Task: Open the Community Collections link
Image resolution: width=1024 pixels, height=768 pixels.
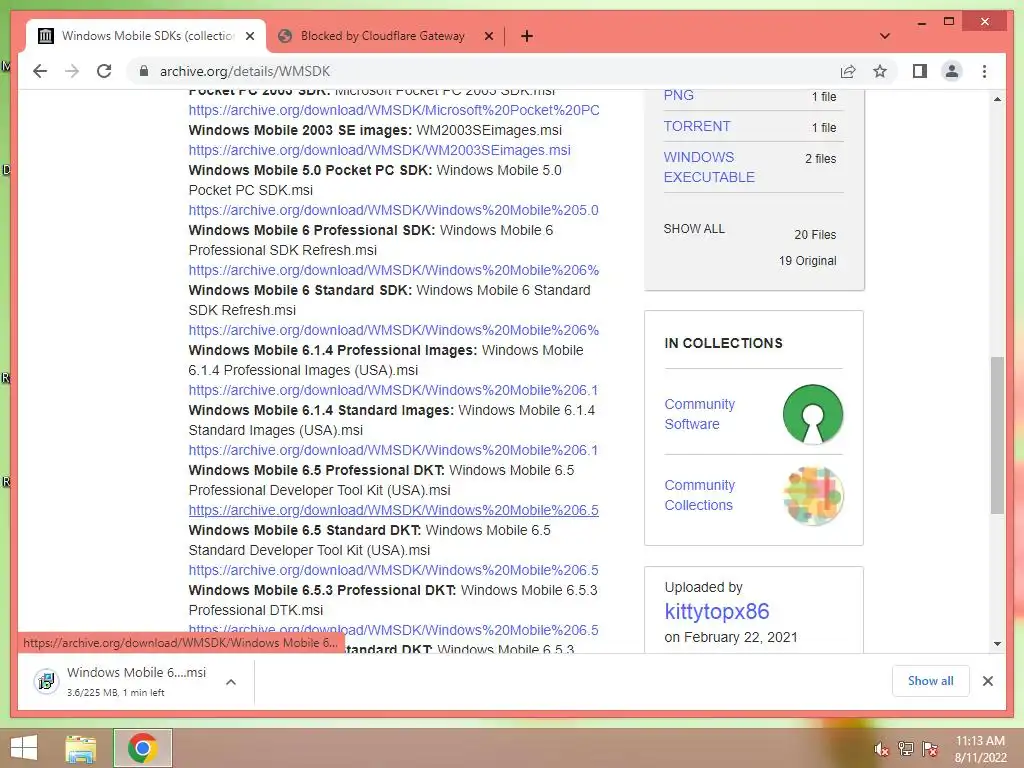Action: tap(699, 495)
